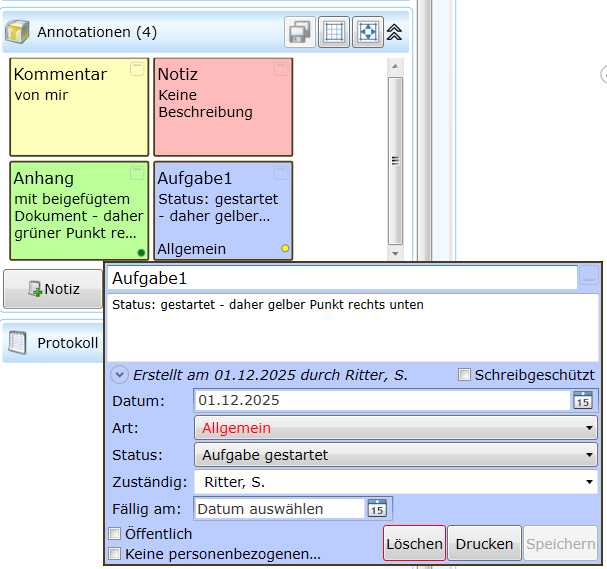Click the fit-to-view icon in Annotationen header
The image size is (607, 569).
(x=367, y=32)
